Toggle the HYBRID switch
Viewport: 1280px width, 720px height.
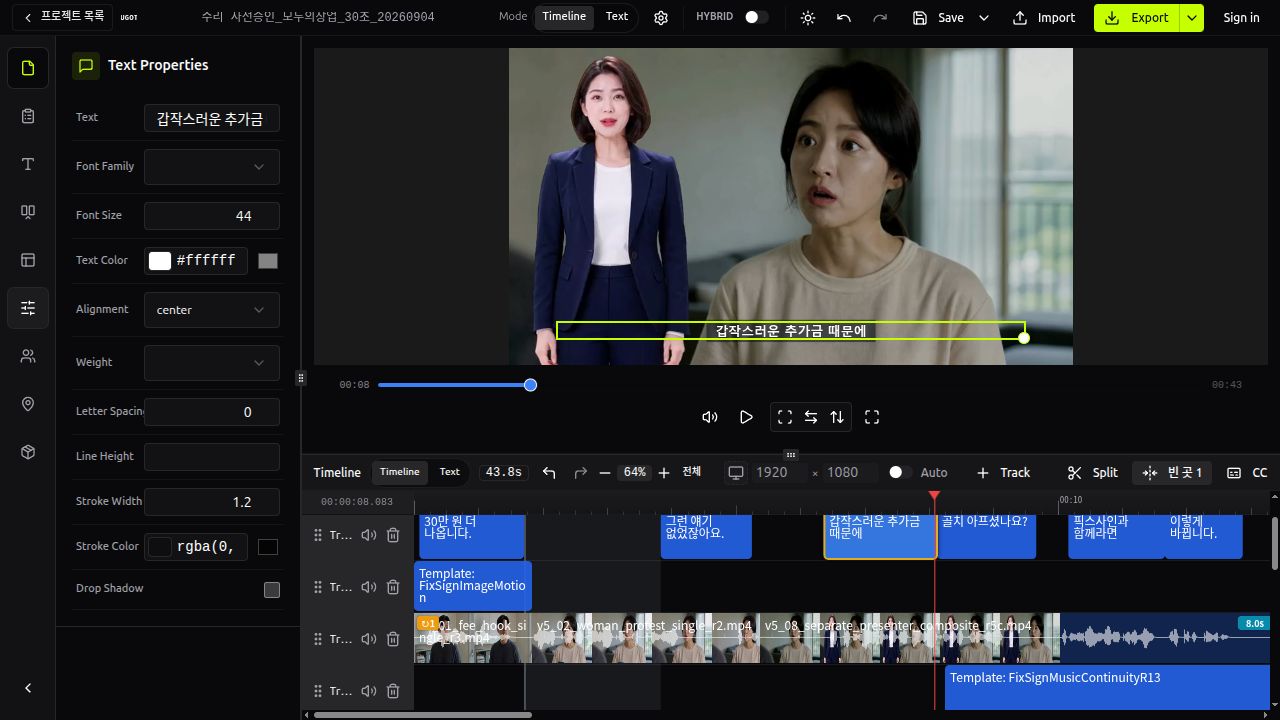757,17
